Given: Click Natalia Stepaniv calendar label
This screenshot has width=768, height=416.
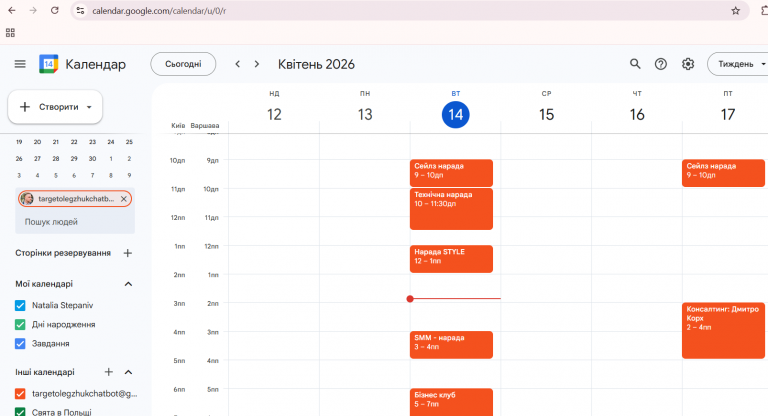Looking at the screenshot, I should point(63,305).
